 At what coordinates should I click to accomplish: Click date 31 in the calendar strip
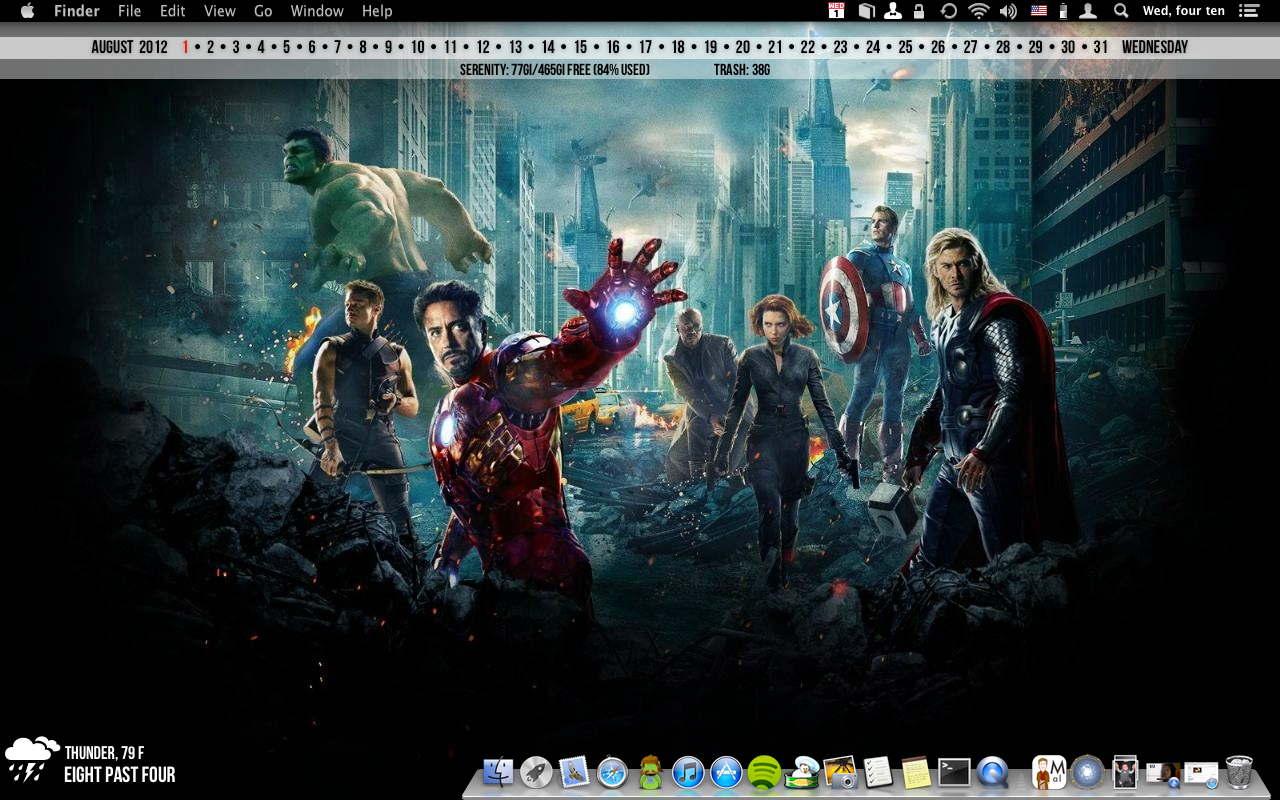pyautogui.click(x=1100, y=47)
